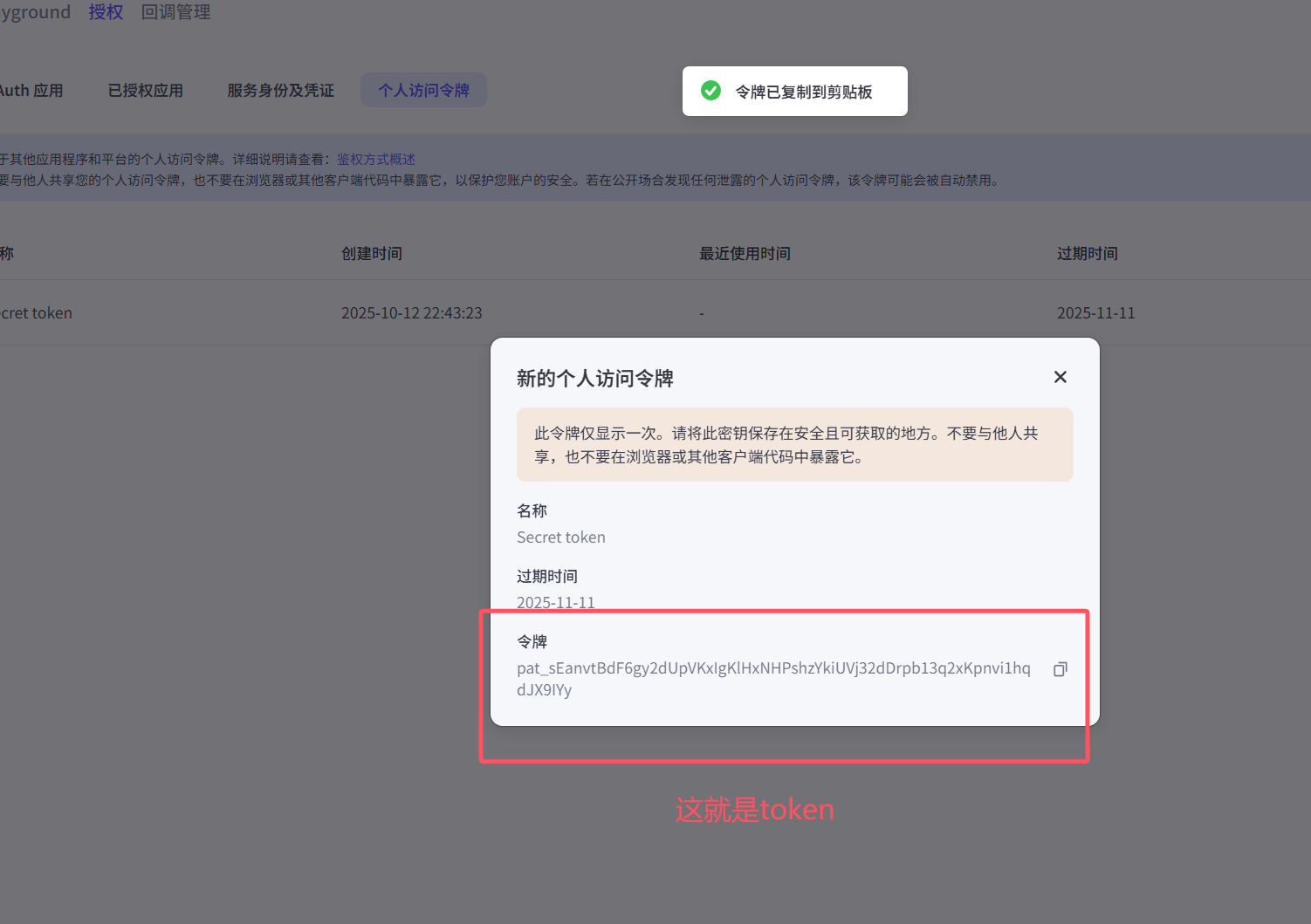
Task: Close the new personal access token dialog
Action: click(x=1060, y=377)
